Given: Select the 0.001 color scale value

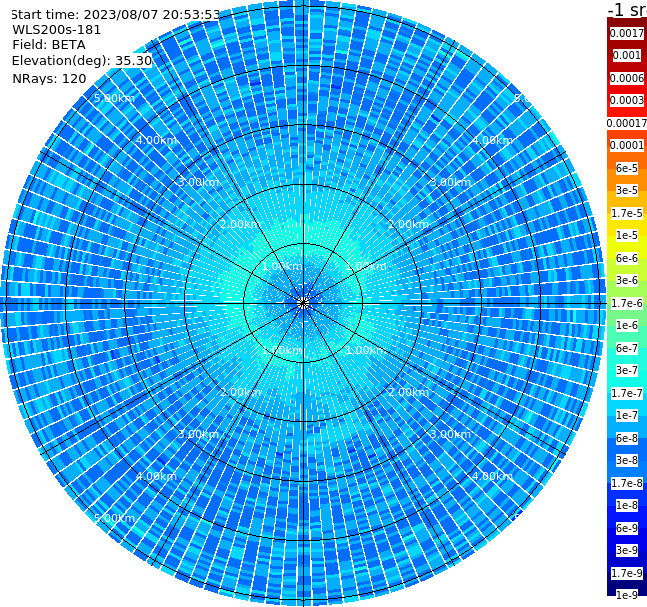Looking at the screenshot, I should click(627, 55).
